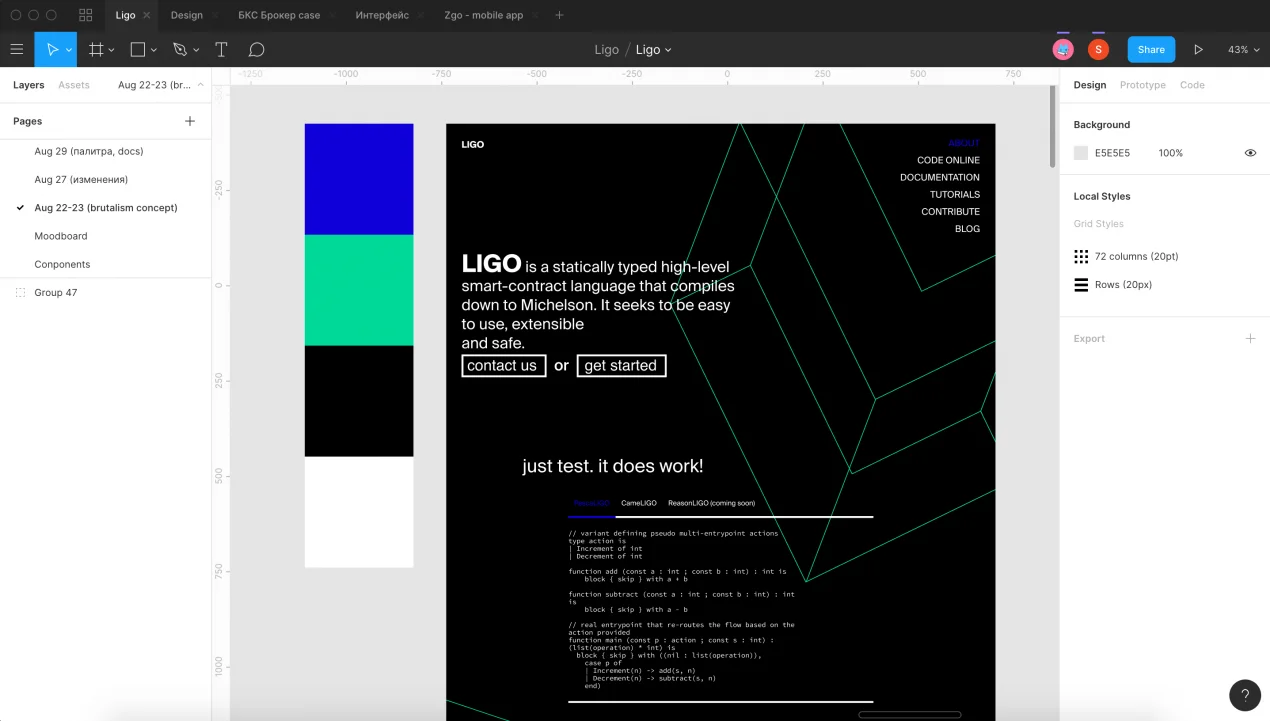The image size is (1270, 721).
Task: Click the blue Share button
Action: 1151,49
